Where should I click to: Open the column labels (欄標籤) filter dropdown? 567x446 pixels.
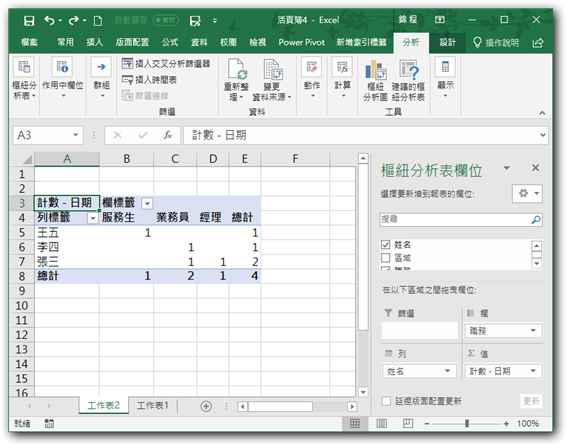coord(147,203)
